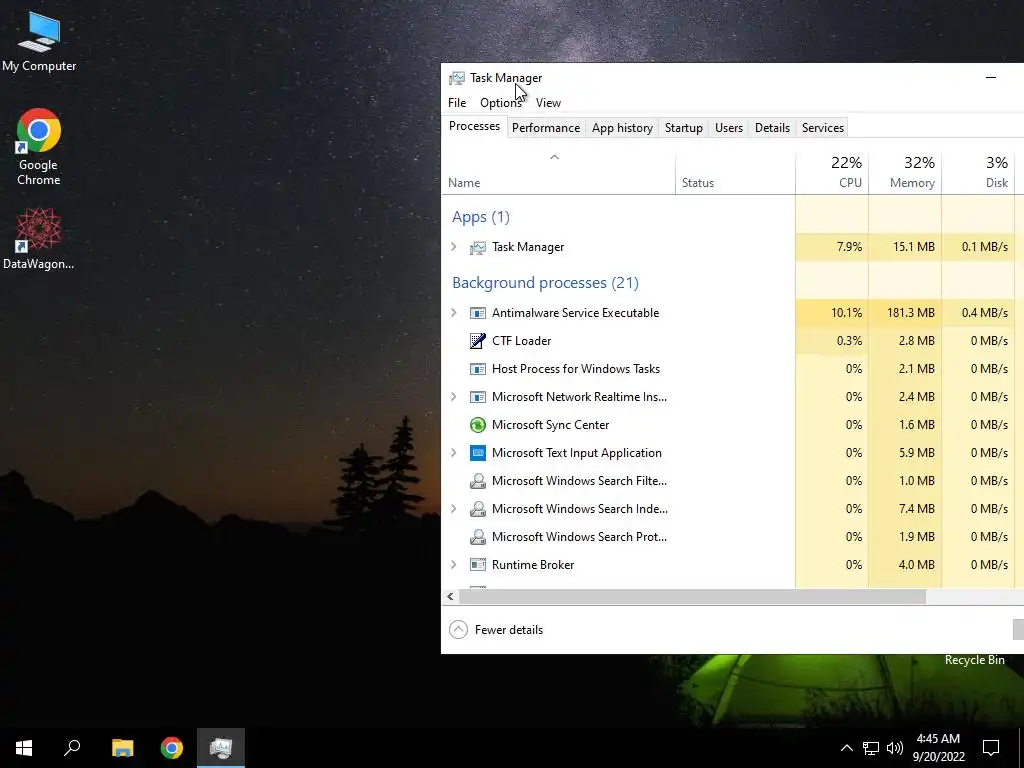Select the Recycle Bin desktop label

pyautogui.click(x=974, y=660)
